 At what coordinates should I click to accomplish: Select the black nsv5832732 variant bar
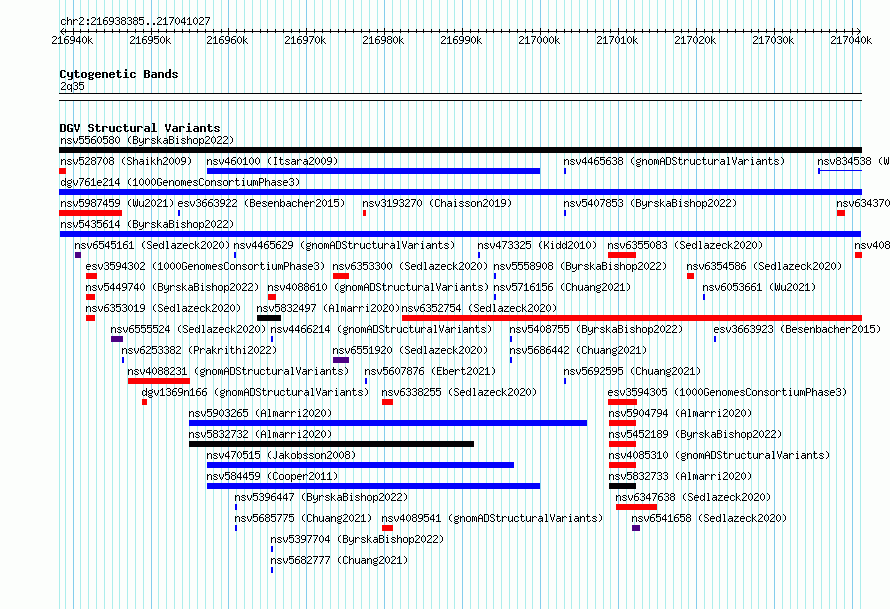click(331, 444)
